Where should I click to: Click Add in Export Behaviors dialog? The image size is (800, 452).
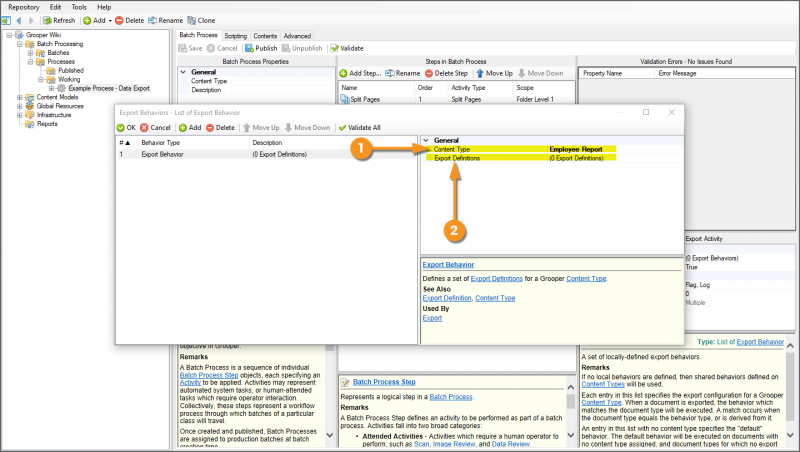coord(190,128)
